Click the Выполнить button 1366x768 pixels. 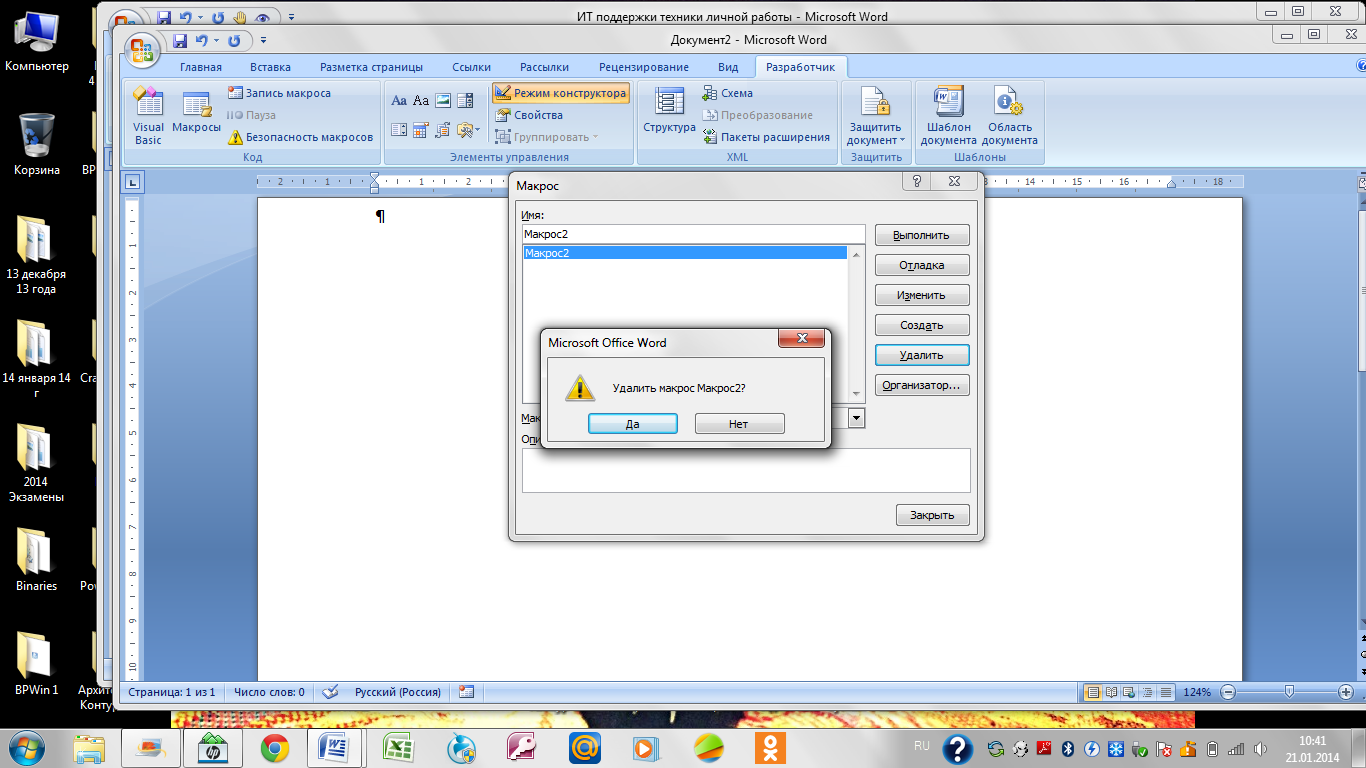click(x=922, y=235)
